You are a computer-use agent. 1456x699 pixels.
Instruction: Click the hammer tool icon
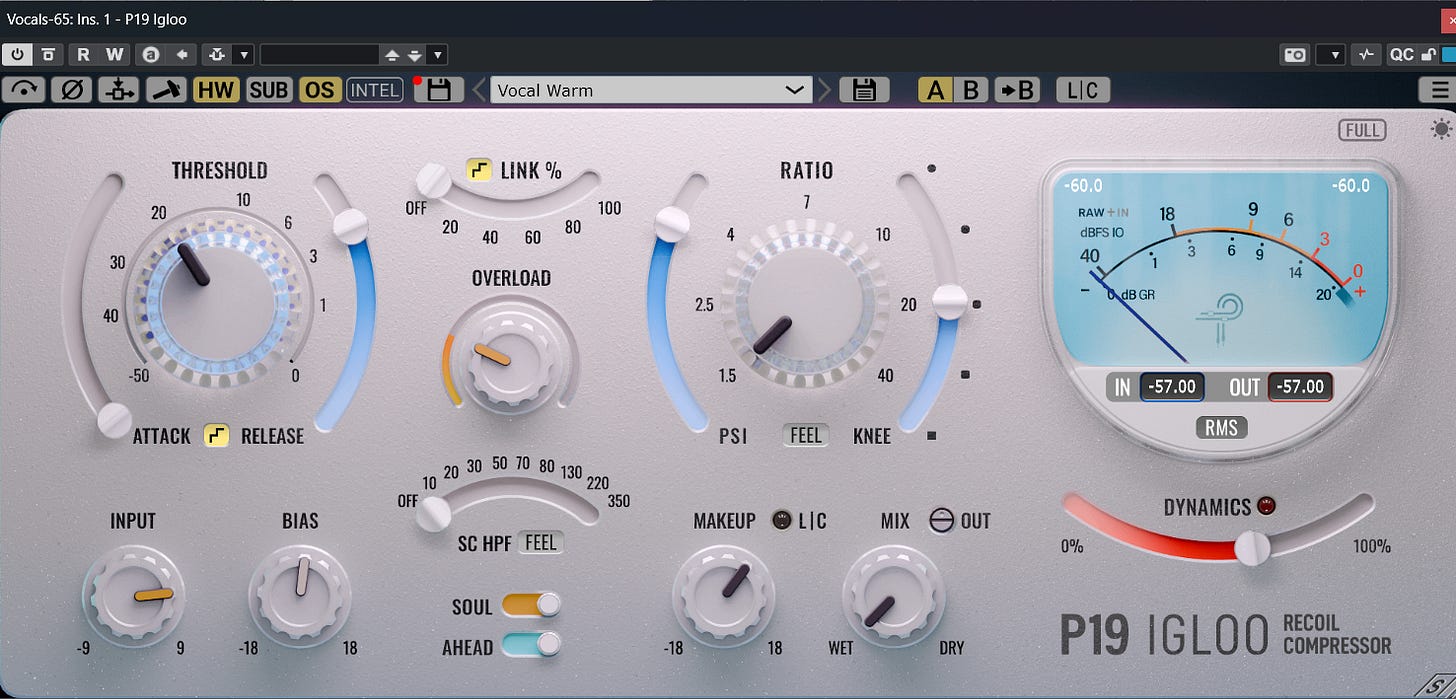[x=166, y=90]
